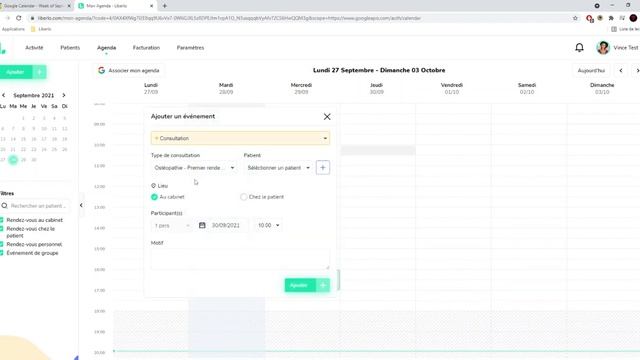The width and height of the screenshot is (640, 360).
Task: Close the Mon Agenda browser tab
Action: 151,6
